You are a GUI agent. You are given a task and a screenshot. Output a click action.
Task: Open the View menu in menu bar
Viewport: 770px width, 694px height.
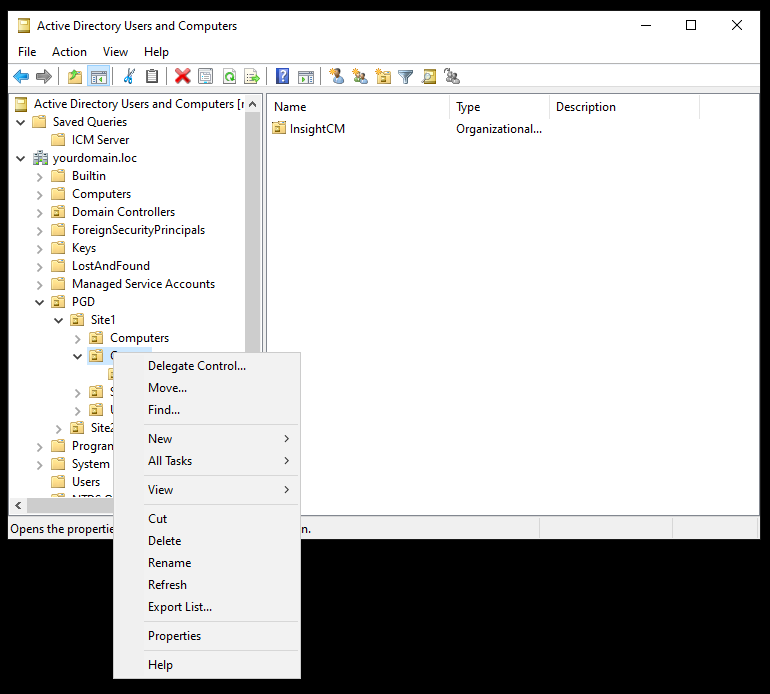click(x=115, y=52)
